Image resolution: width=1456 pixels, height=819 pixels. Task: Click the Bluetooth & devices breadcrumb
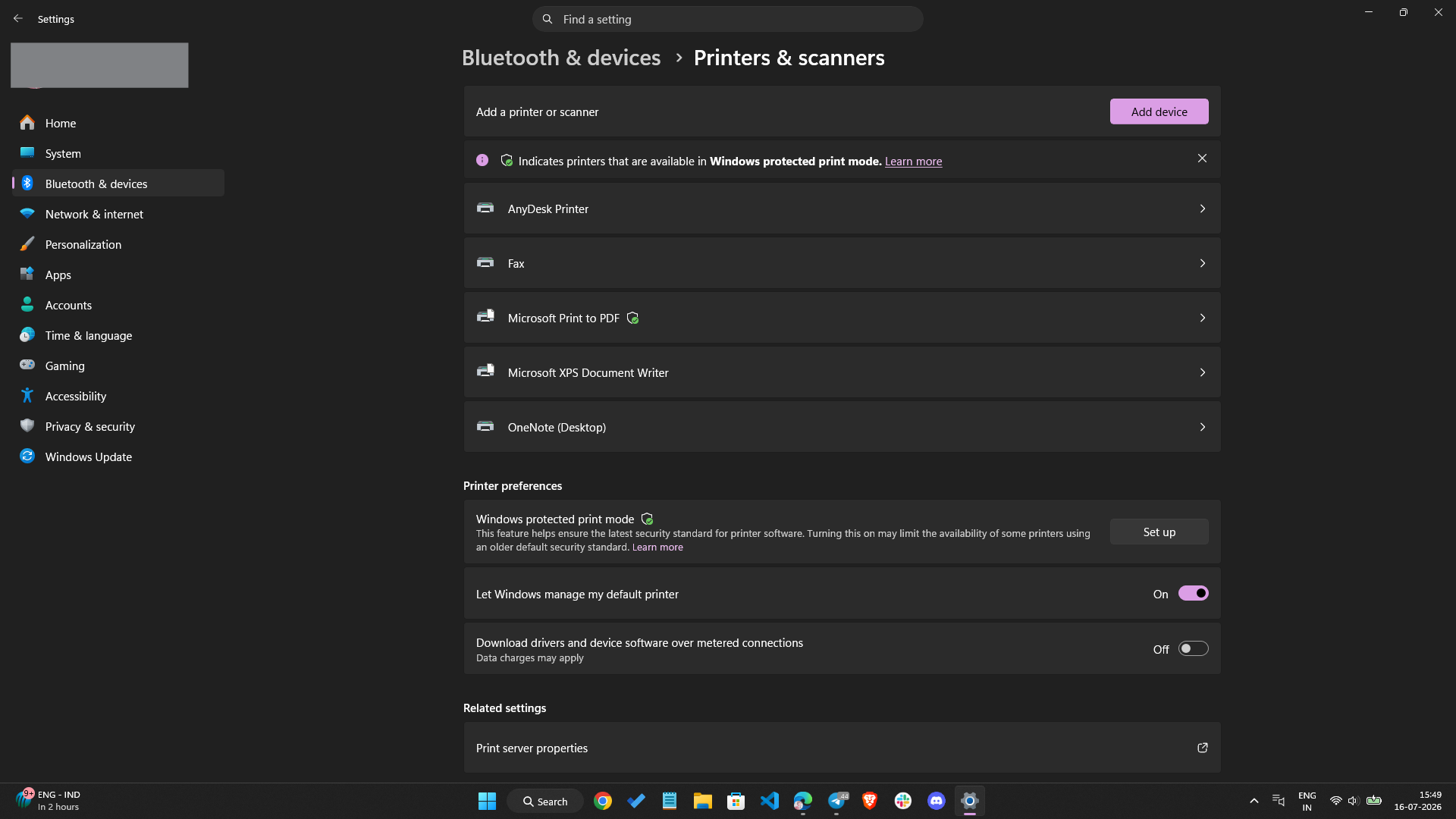(x=561, y=58)
